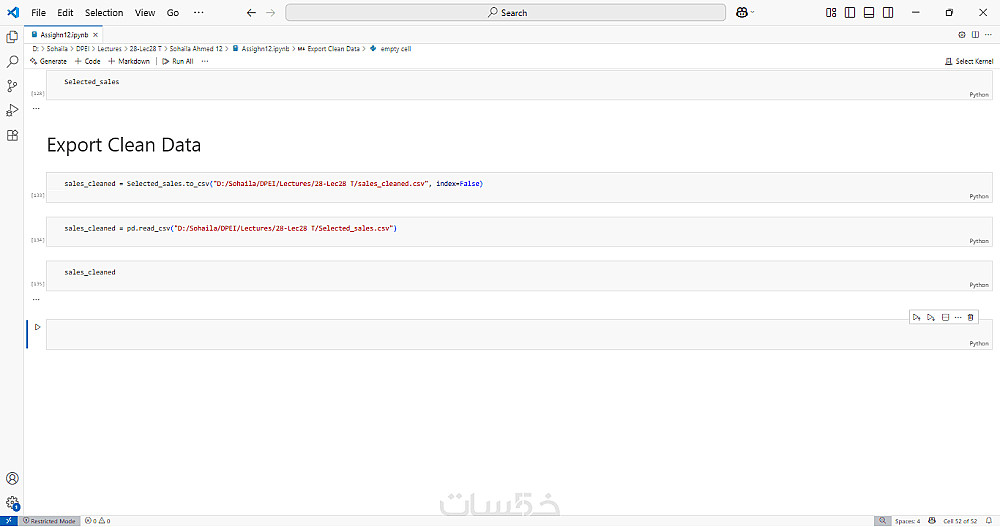Split the editor right

tap(975, 34)
